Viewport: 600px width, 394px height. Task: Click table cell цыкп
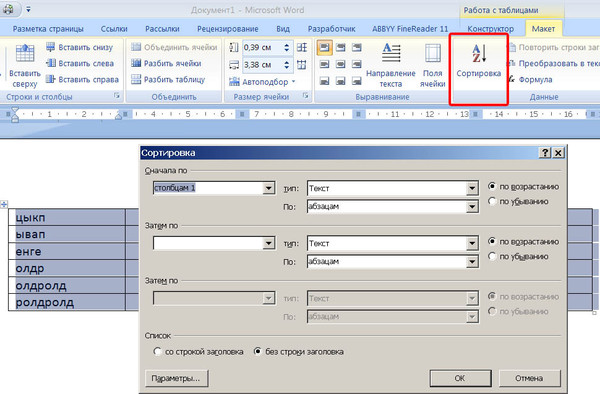(67, 217)
